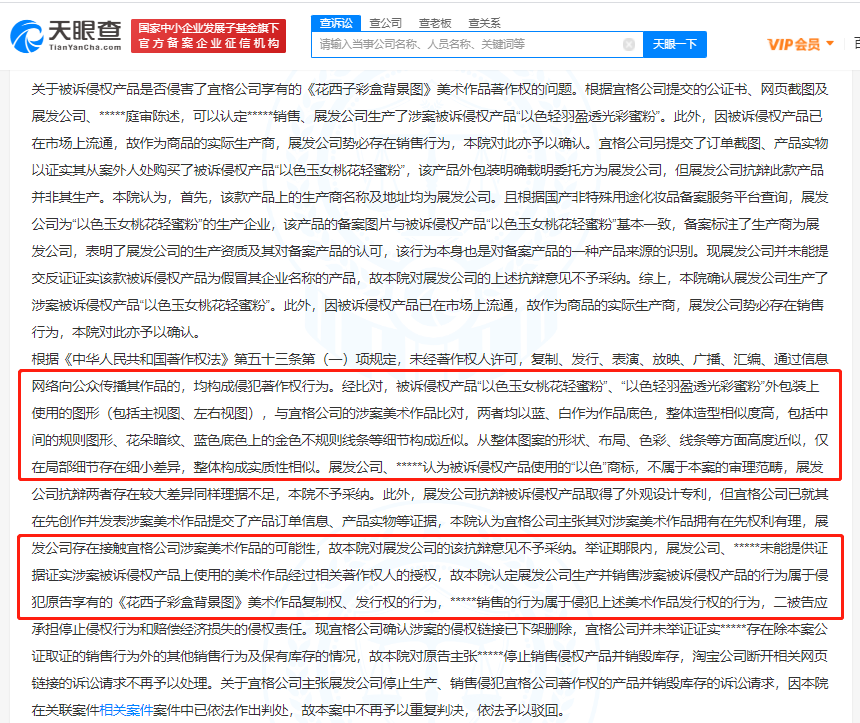Focus the 请输入当事公司名称 search field
Viewport: 860px width, 723px height.
(x=477, y=44)
